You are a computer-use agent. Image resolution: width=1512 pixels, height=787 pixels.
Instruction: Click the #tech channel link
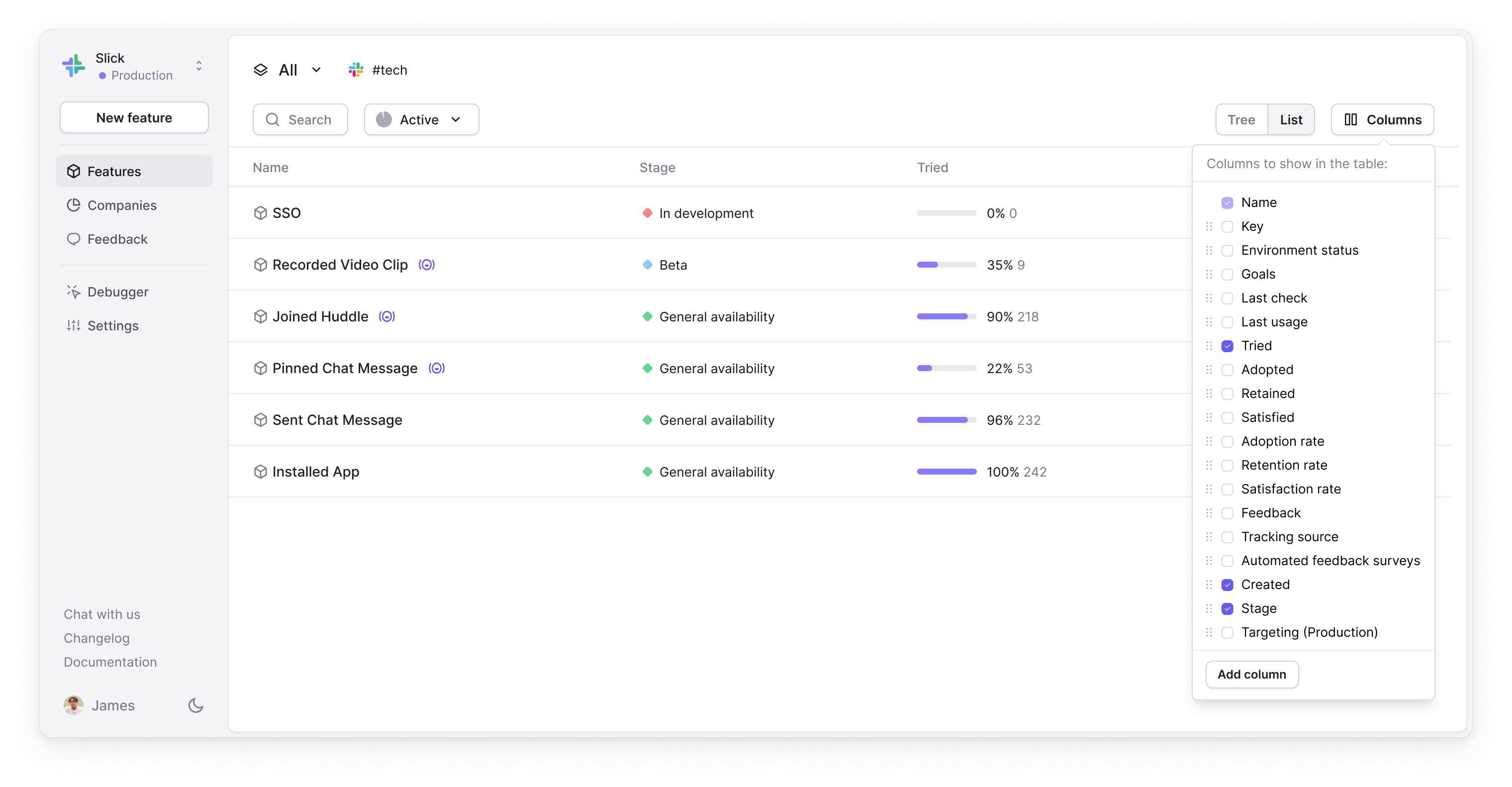point(389,70)
